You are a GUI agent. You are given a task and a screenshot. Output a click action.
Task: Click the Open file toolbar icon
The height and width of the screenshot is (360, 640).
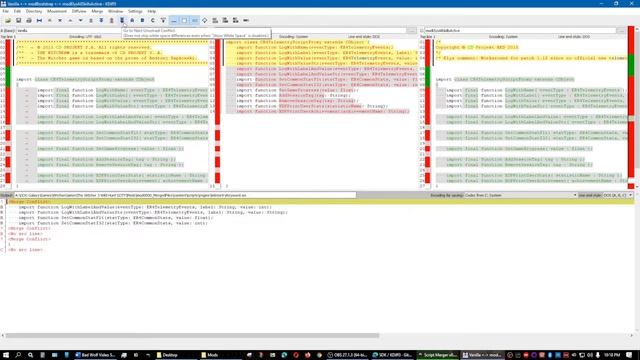[8, 20]
